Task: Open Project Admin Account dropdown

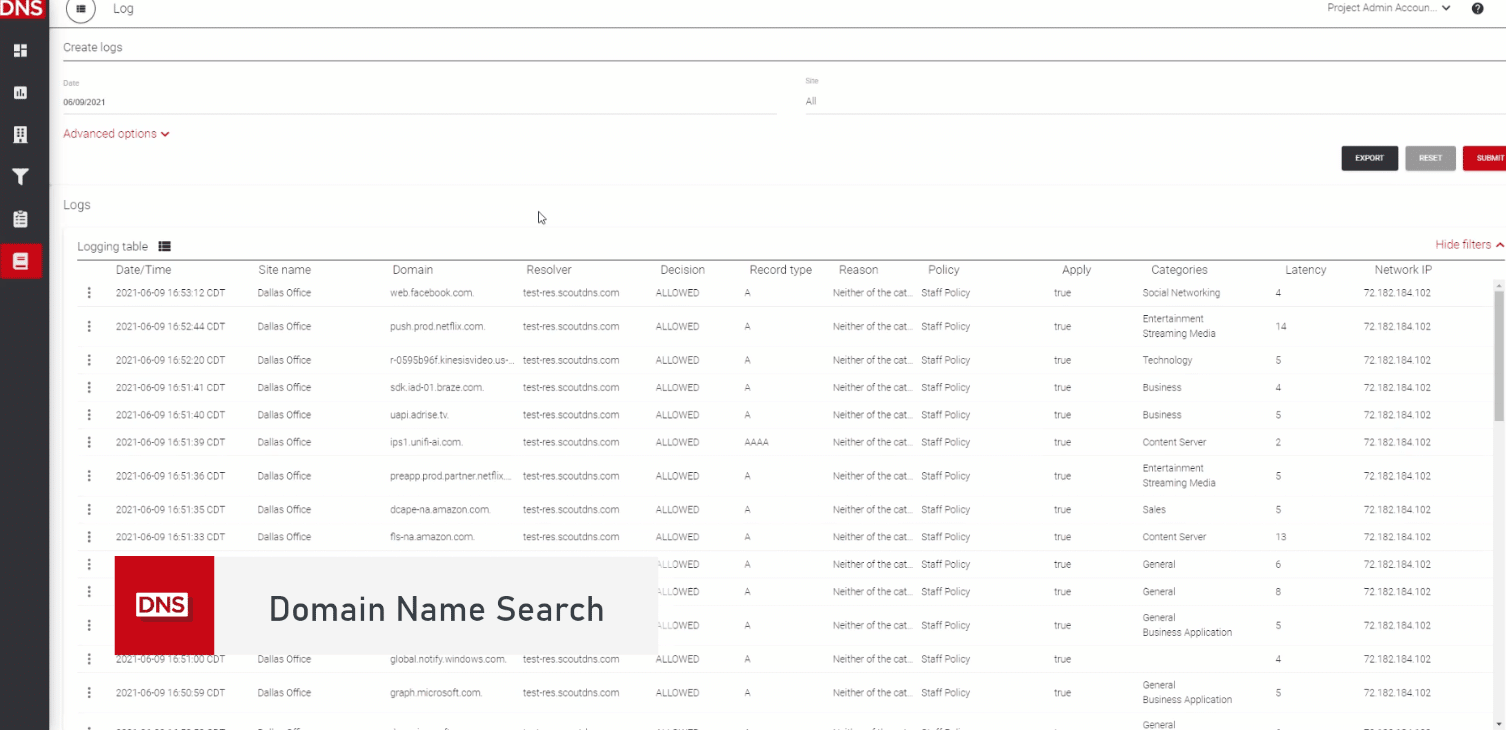Action: click(x=1389, y=8)
